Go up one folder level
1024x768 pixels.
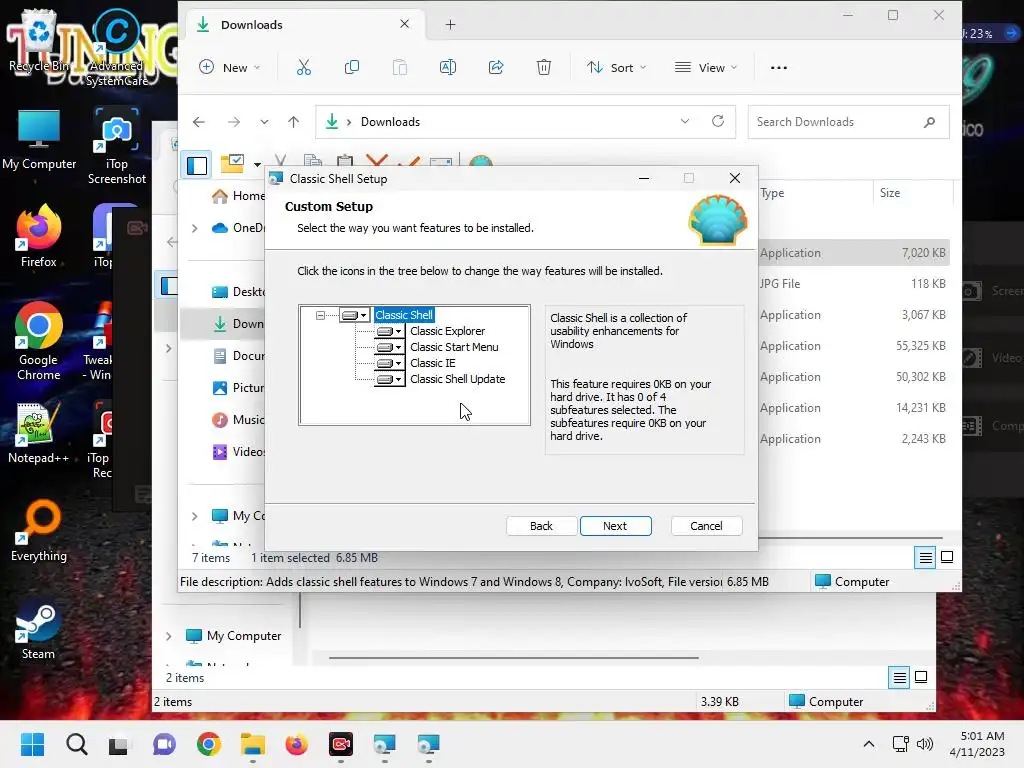pyautogui.click(x=293, y=121)
